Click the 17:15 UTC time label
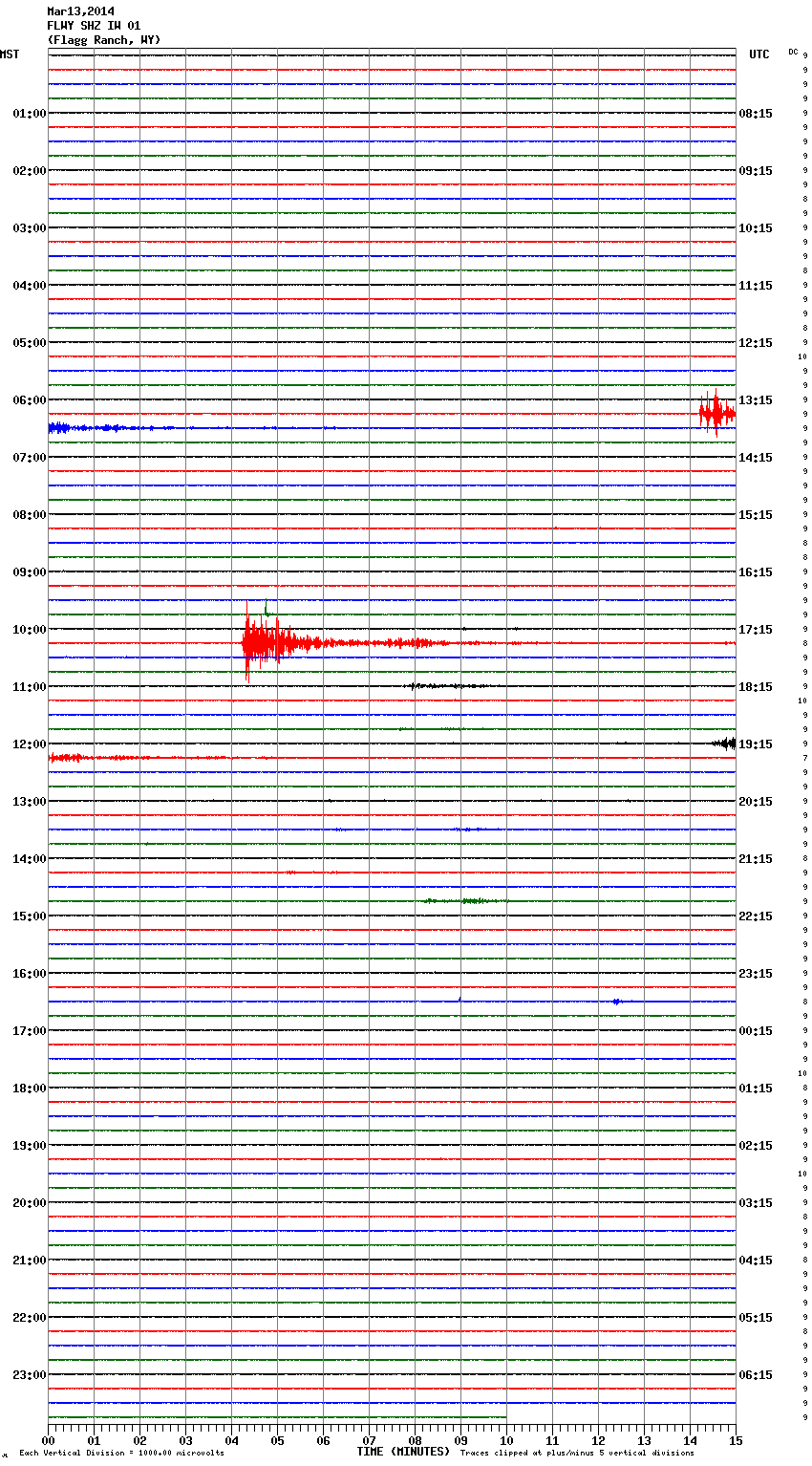Screen dimensions: 812x1466 coord(756,630)
